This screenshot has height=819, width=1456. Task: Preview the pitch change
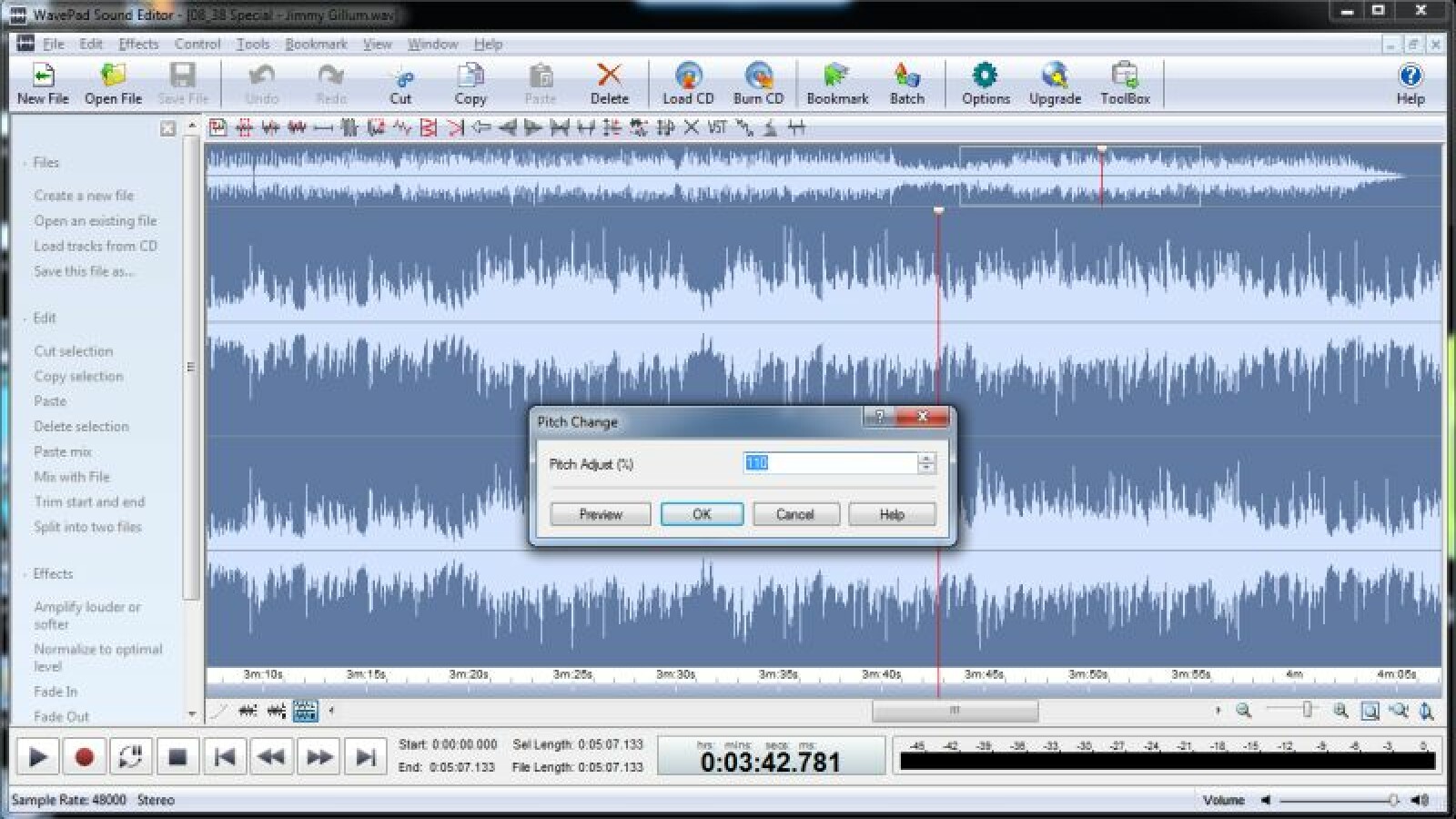600,513
